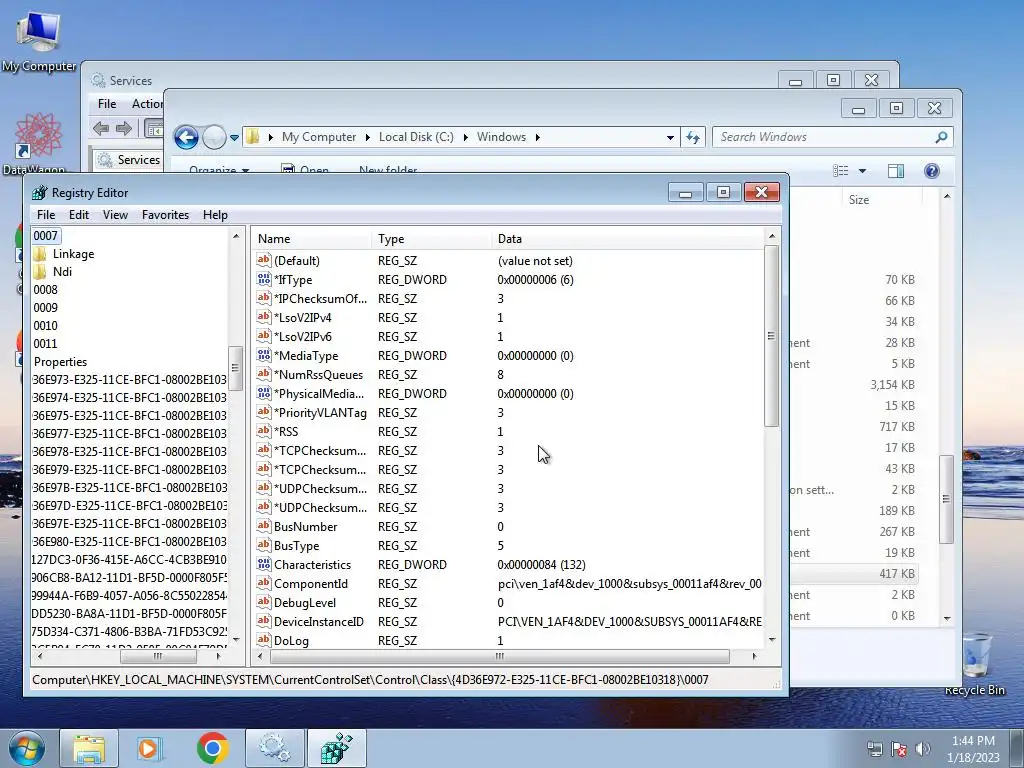Viewport: 1024px width, 768px height.
Task: Select the (Default) value icon
Action: point(264,260)
